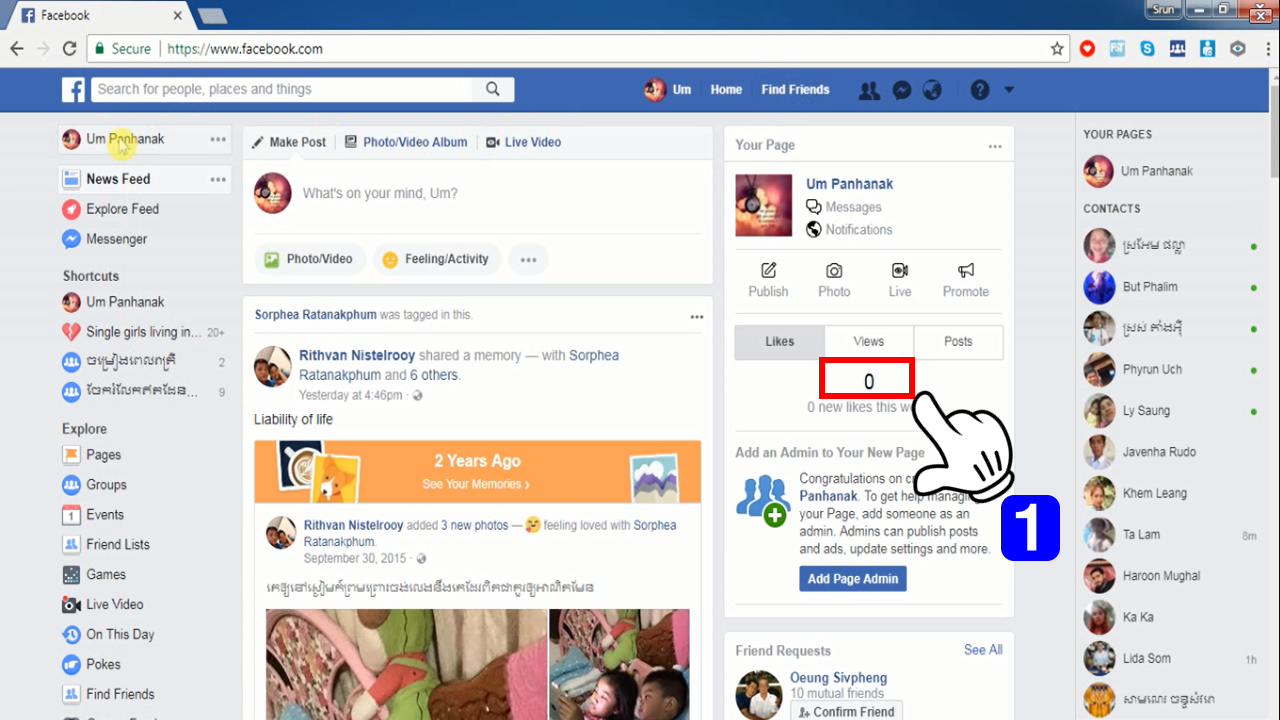Viewport: 1280px width, 720px height.
Task: Switch to Posts tab
Action: [958, 341]
